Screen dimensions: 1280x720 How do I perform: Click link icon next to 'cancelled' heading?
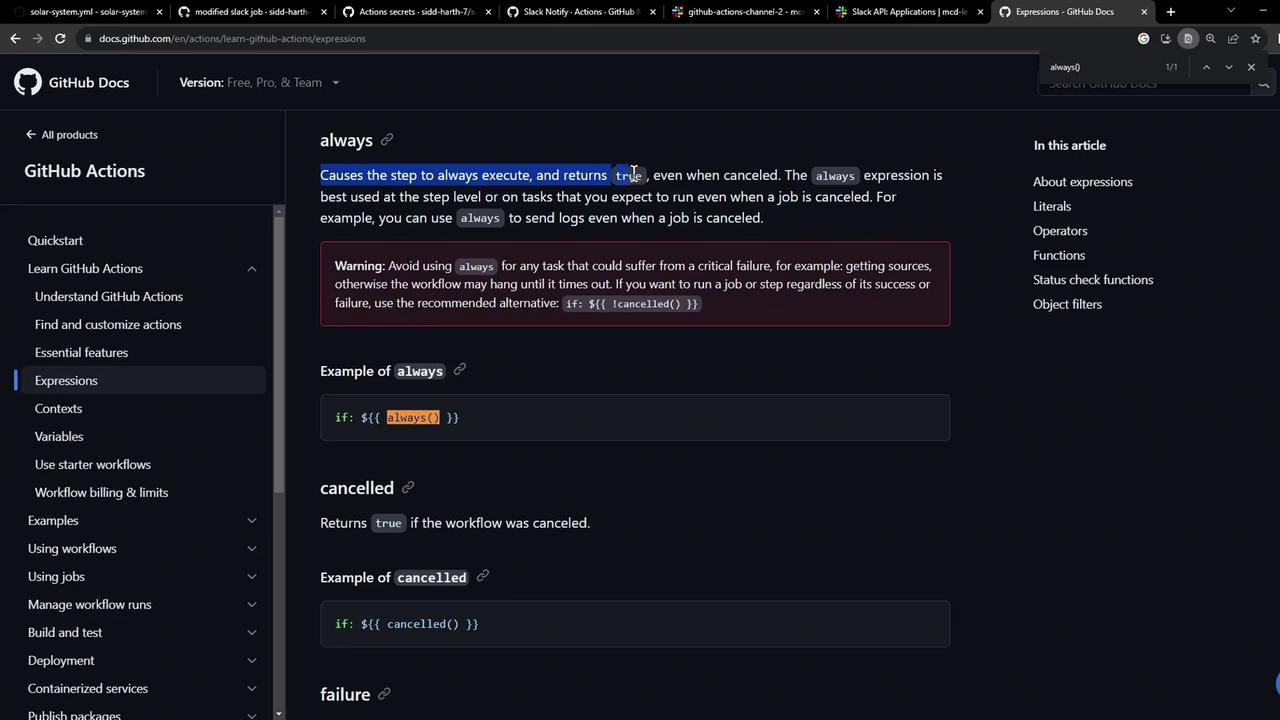pos(408,488)
